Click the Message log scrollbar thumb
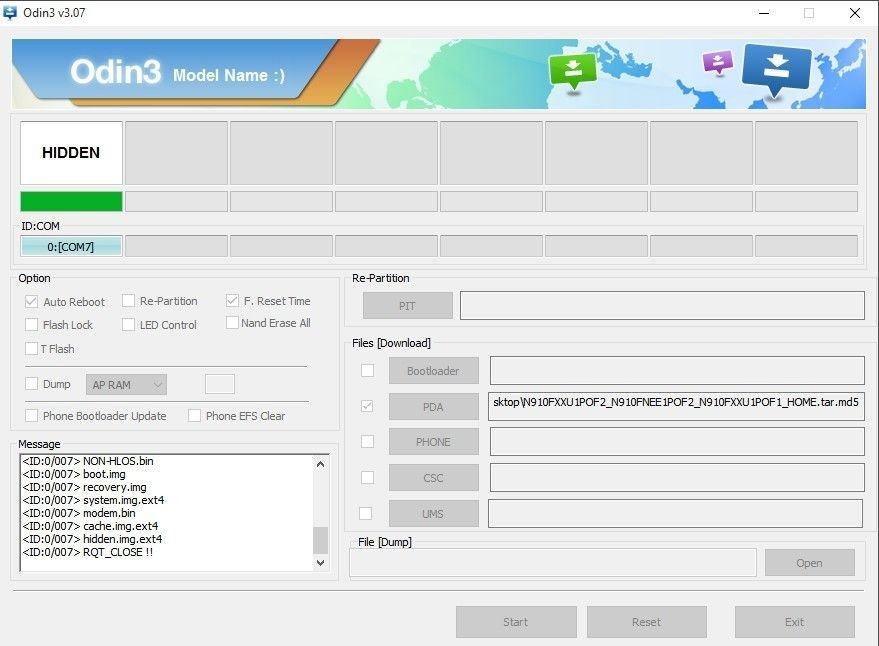879x646 pixels. (321, 540)
